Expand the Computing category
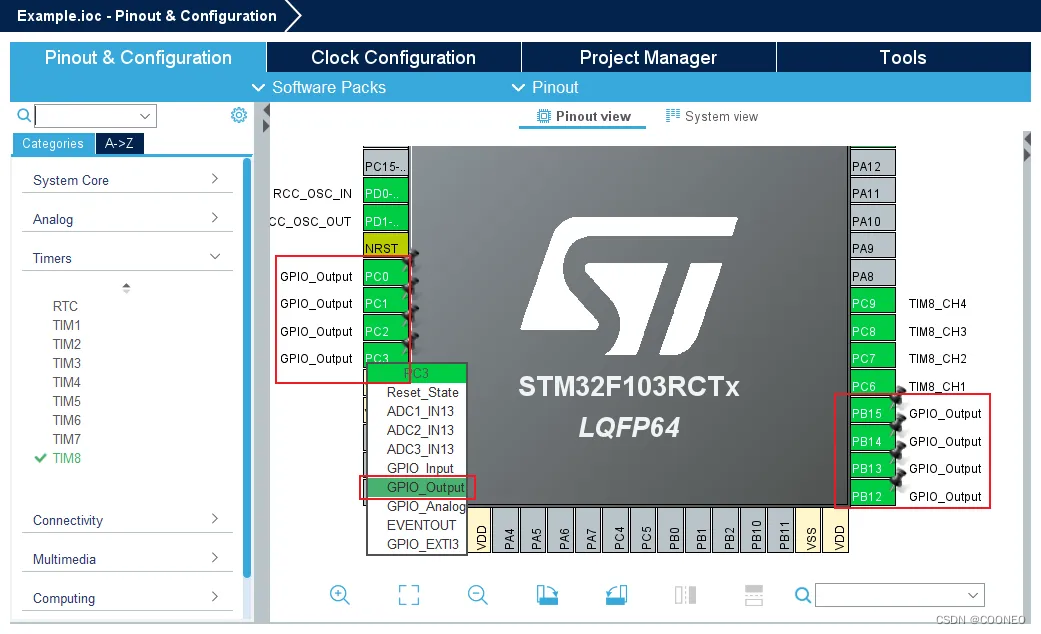The height and width of the screenshot is (634, 1041). tap(127, 598)
